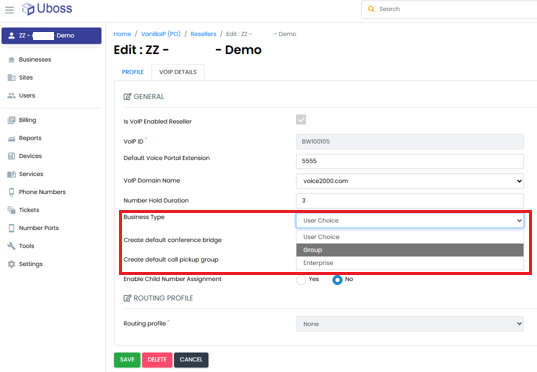Click the Businesses sidebar icon
This screenshot has height=372, width=537.
coord(11,60)
